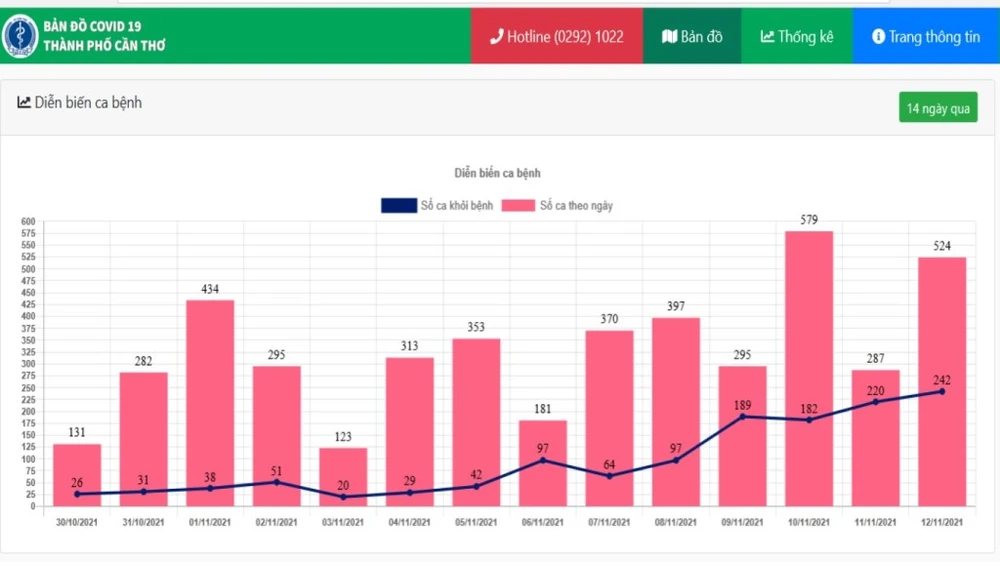Select the 579 bar for 10/11/2021
Viewport: 1000px width, 562px height.
coord(809,368)
